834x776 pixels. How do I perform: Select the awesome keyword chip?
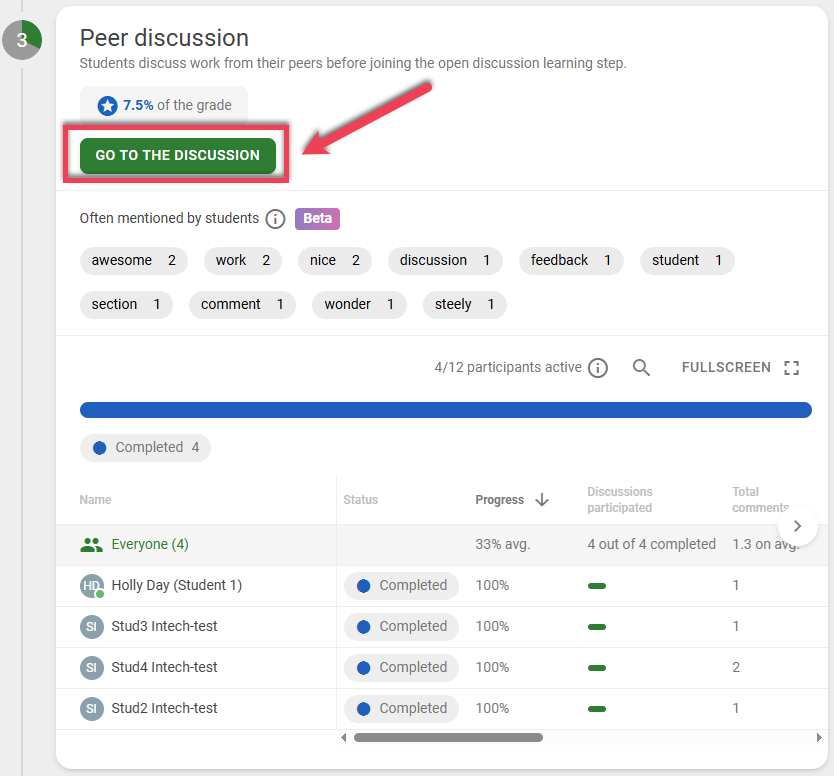point(133,260)
